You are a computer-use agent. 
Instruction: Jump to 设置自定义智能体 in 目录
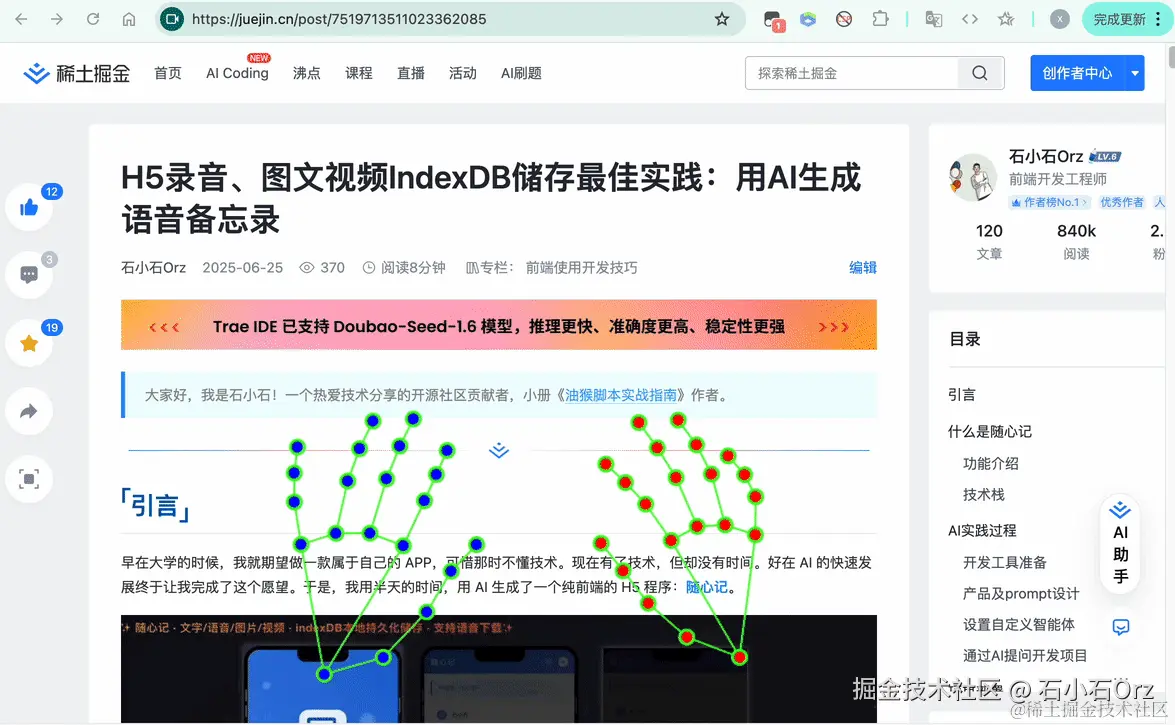point(1018,625)
